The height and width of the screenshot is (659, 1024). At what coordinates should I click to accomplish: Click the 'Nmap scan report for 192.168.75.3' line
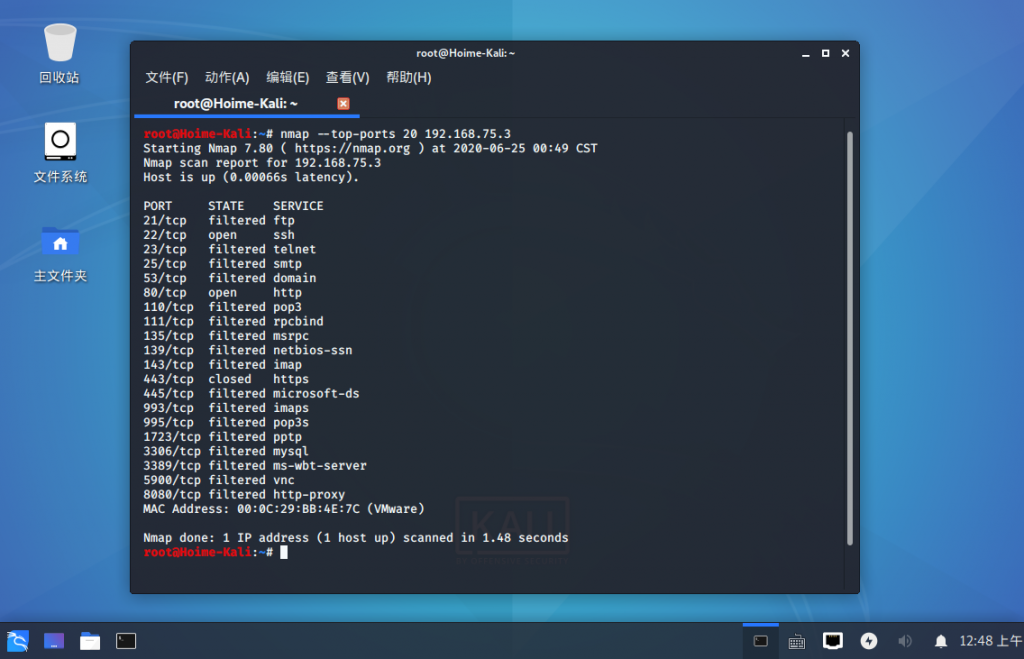(x=262, y=163)
